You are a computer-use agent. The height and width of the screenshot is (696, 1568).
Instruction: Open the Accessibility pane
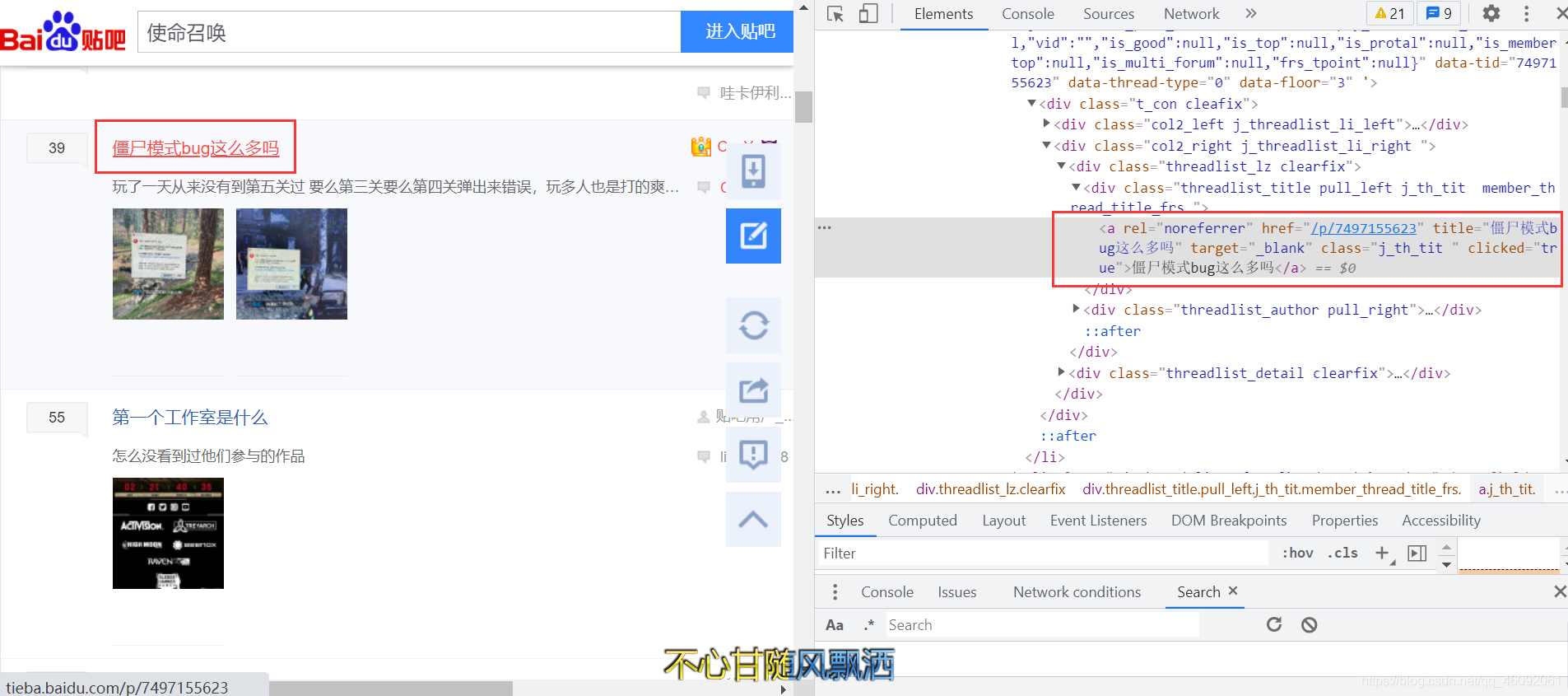pyautogui.click(x=1441, y=521)
